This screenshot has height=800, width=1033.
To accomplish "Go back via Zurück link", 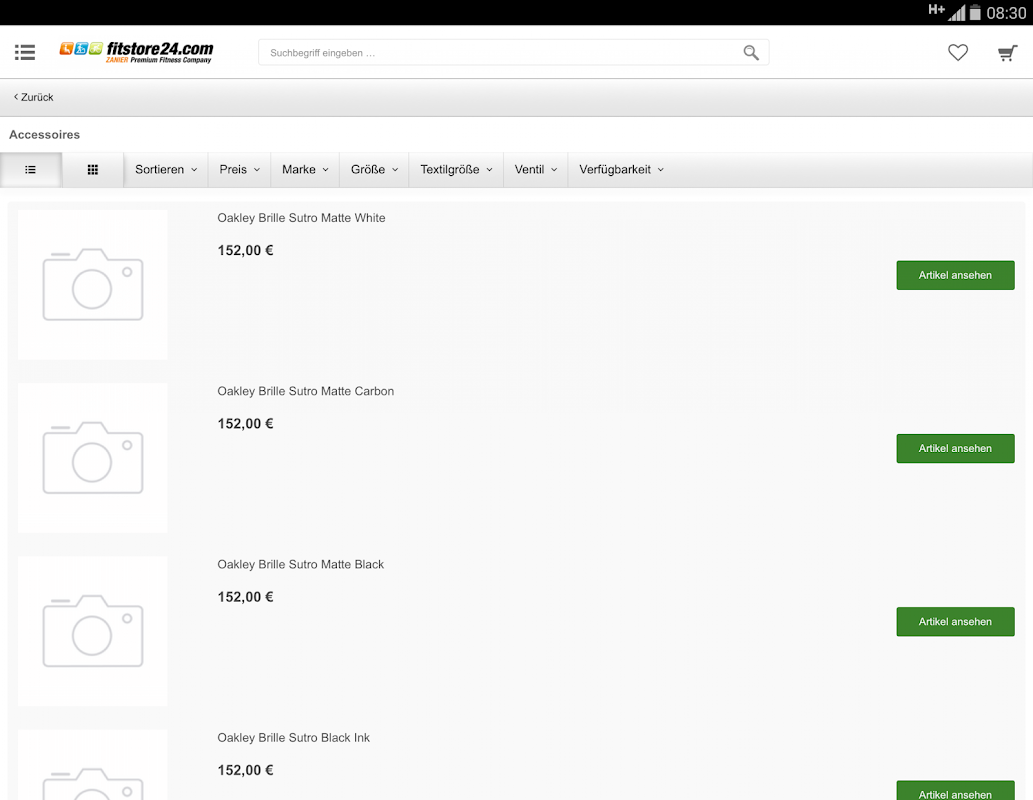I will [x=34, y=98].
